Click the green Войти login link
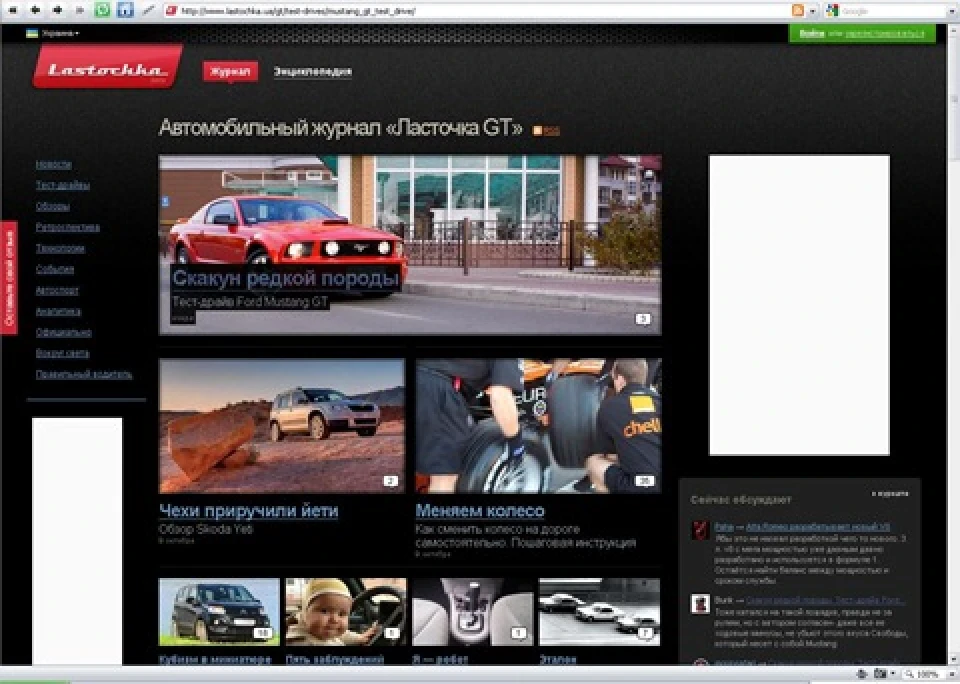This screenshot has width=960, height=684. [812, 34]
